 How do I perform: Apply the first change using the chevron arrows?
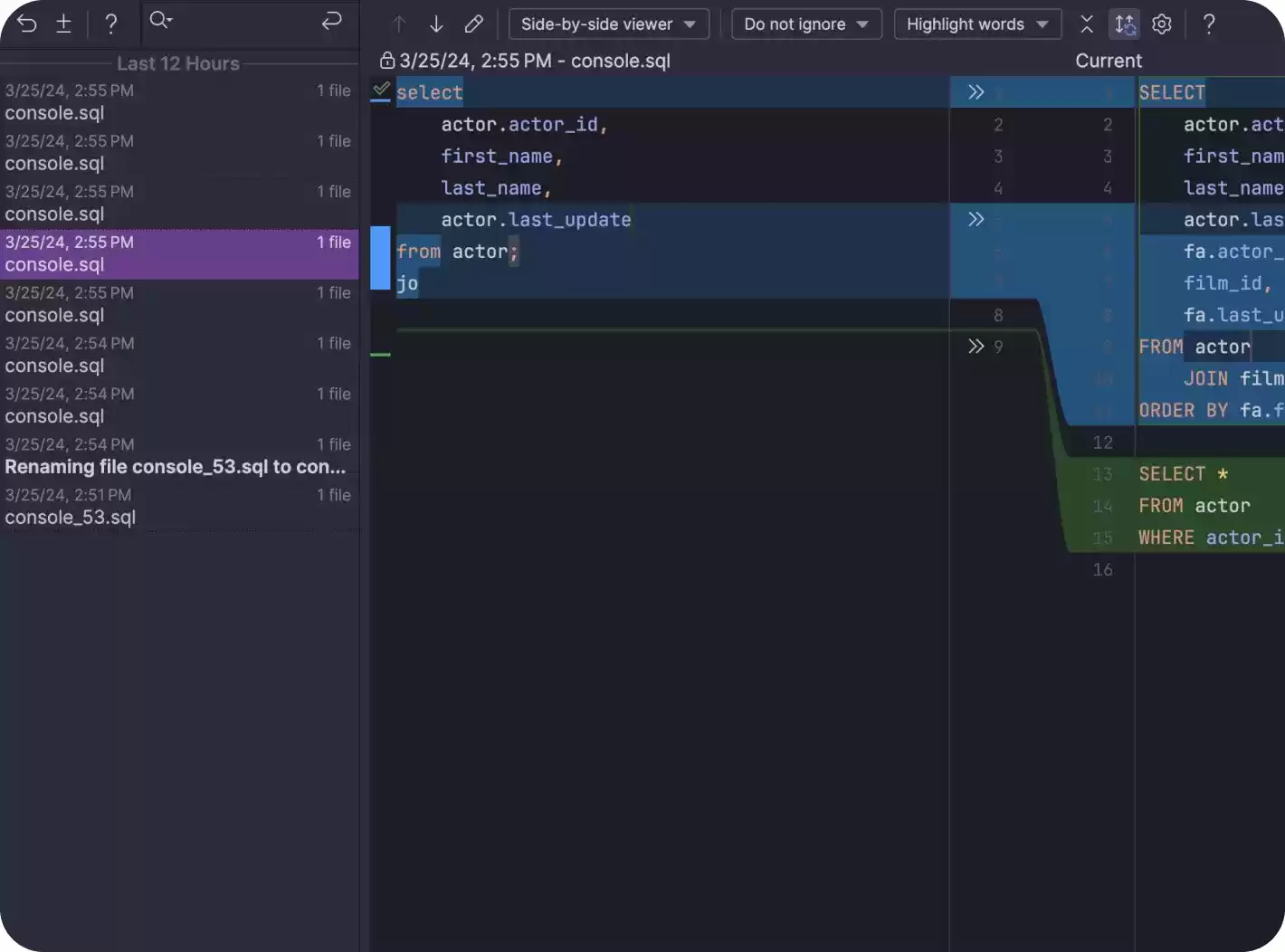[976, 91]
